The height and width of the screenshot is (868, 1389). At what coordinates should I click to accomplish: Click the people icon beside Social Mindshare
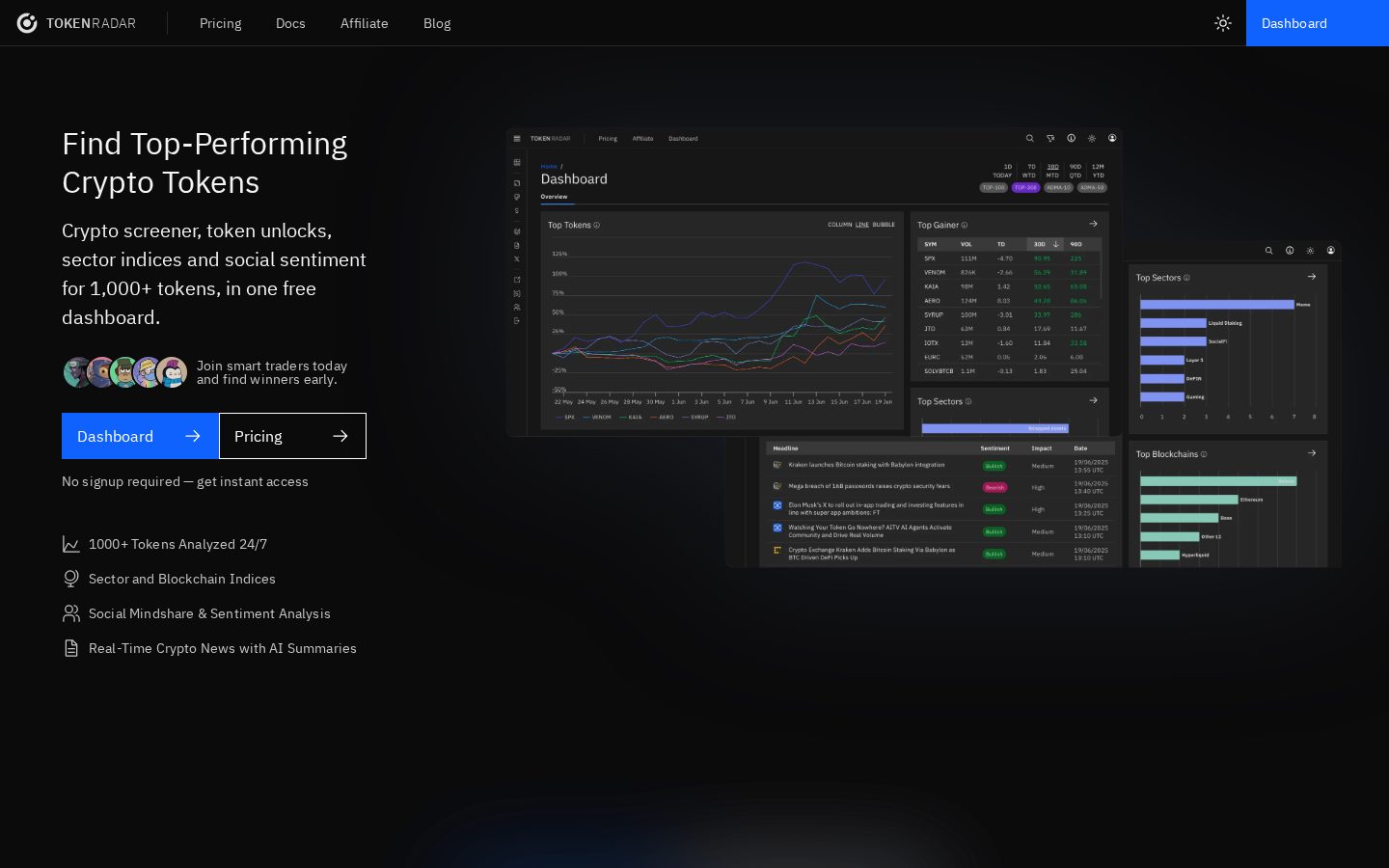[x=71, y=613]
